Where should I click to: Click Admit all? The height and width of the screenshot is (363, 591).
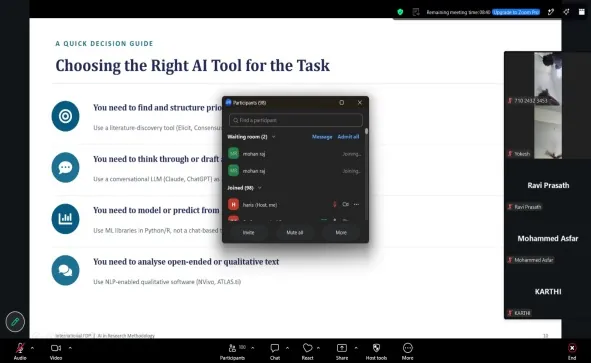[348, 137]
